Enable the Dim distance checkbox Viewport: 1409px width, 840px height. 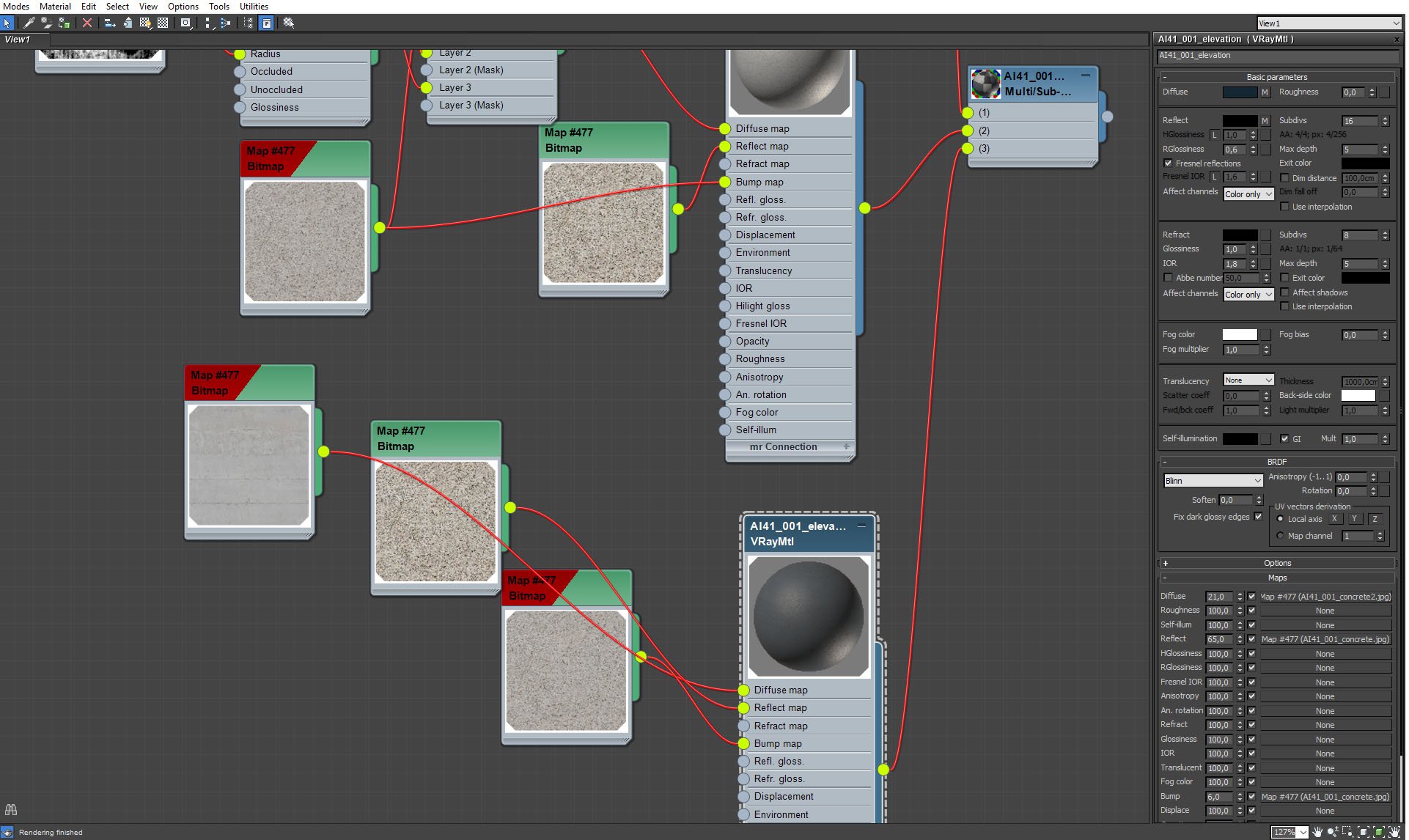click(x=1284, y=178)
